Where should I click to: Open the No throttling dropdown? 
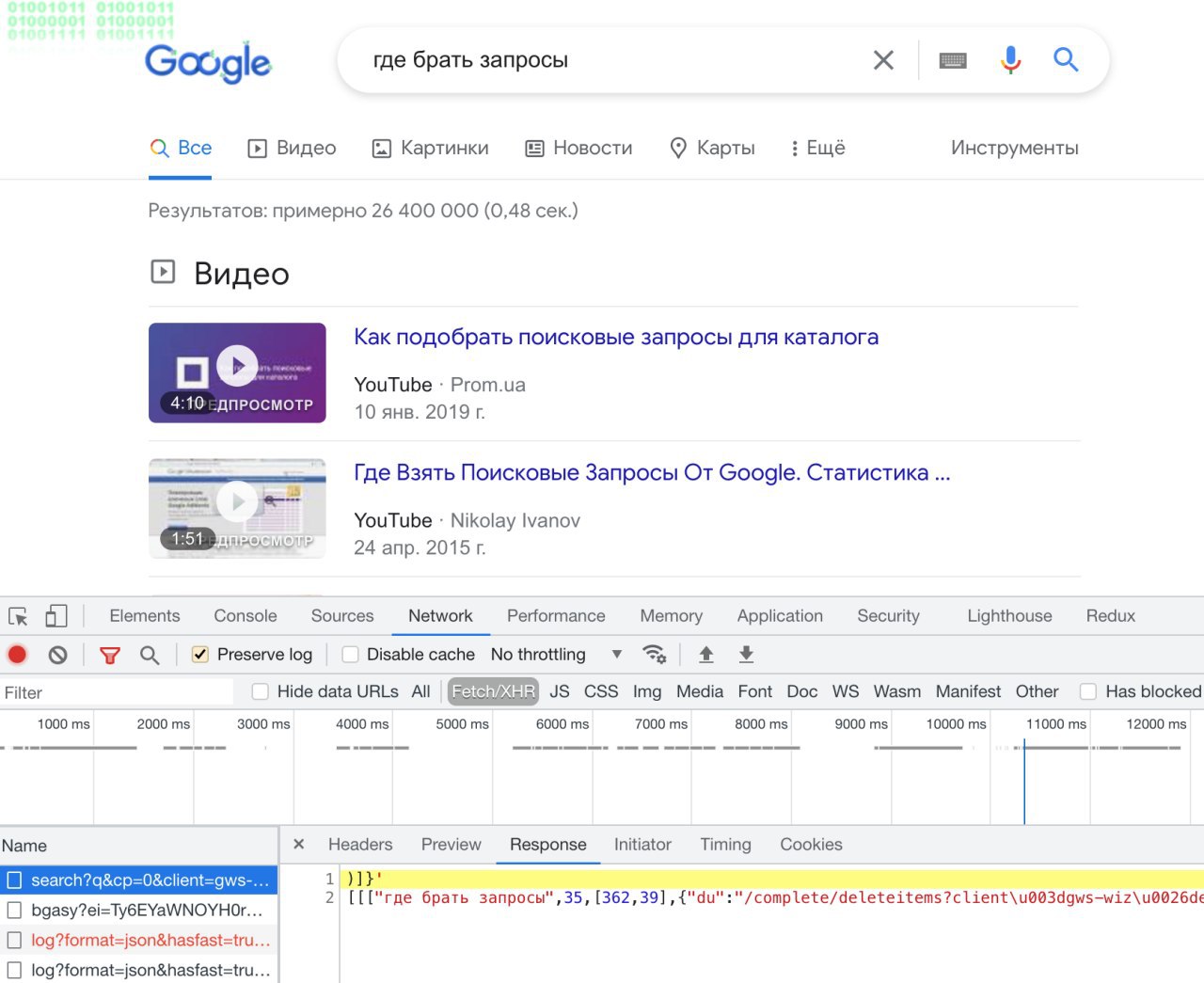[x=556, y=654]
